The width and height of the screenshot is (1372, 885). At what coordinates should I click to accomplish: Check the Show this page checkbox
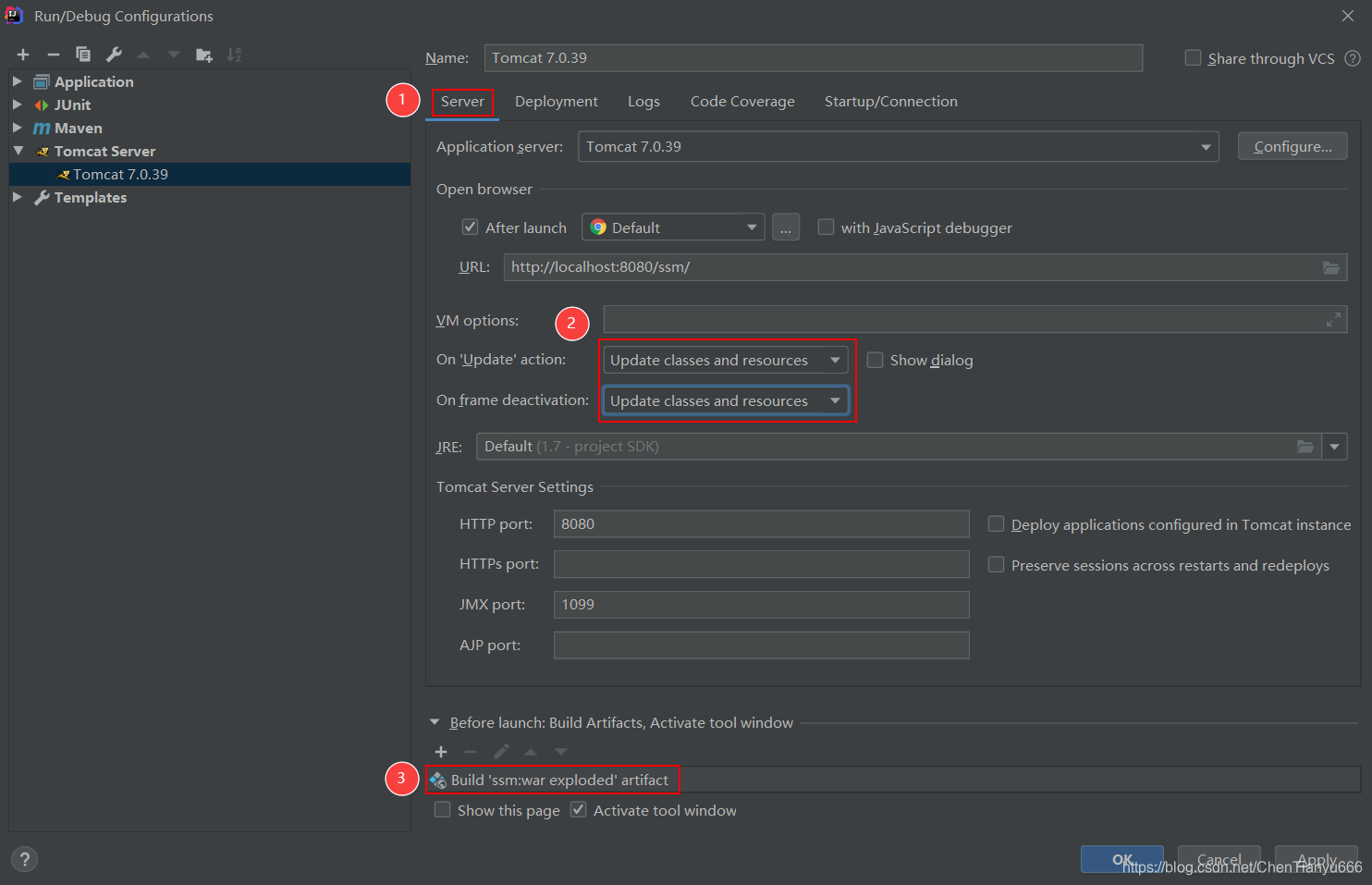point(443,810)
